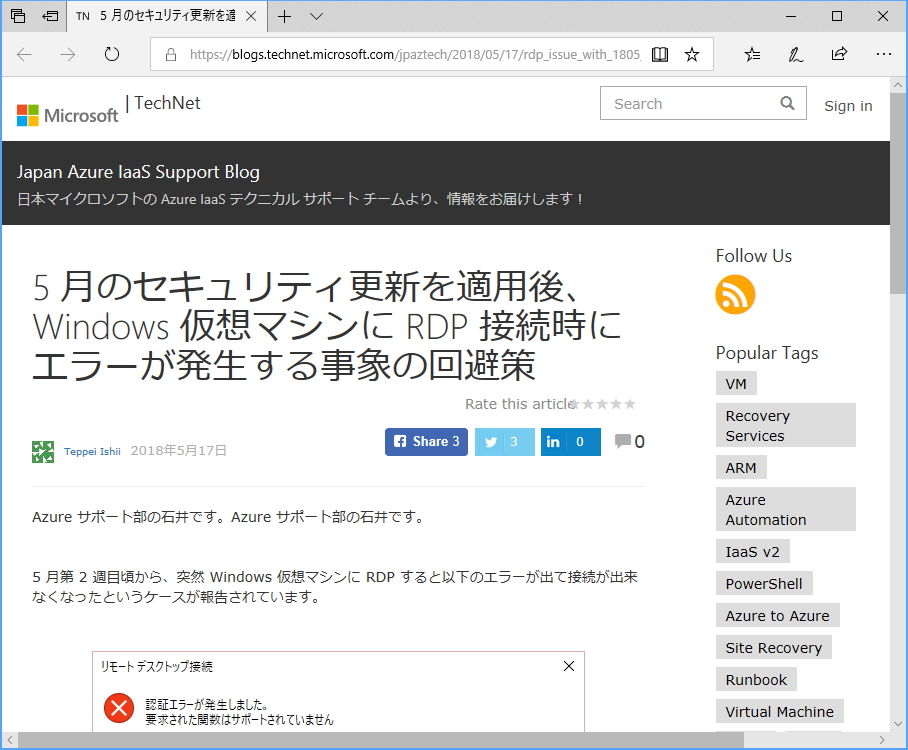Refresh the page with the reload icon
This screenshot has width=908, height=750.
tap(110, 54)
